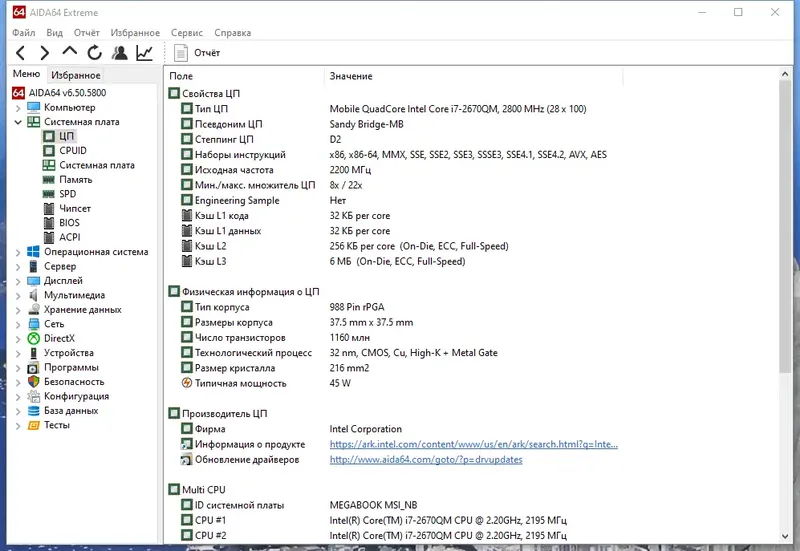Click the DirectX Xbox icon
Image resolution: width=800 pixels, height=551 pixels.
coord(34,338)
